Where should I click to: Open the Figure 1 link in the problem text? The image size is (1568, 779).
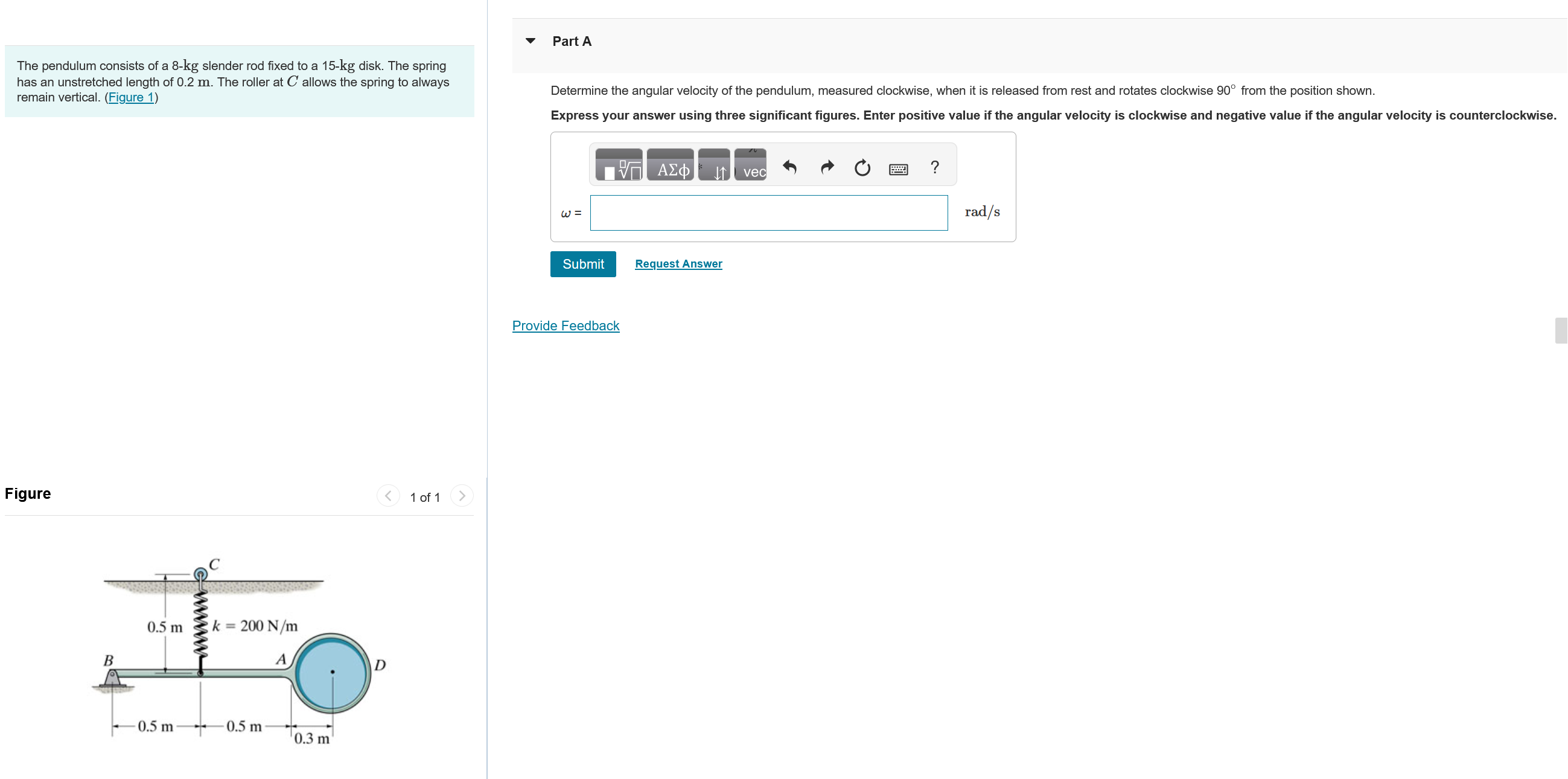click(x=131, y=97)
